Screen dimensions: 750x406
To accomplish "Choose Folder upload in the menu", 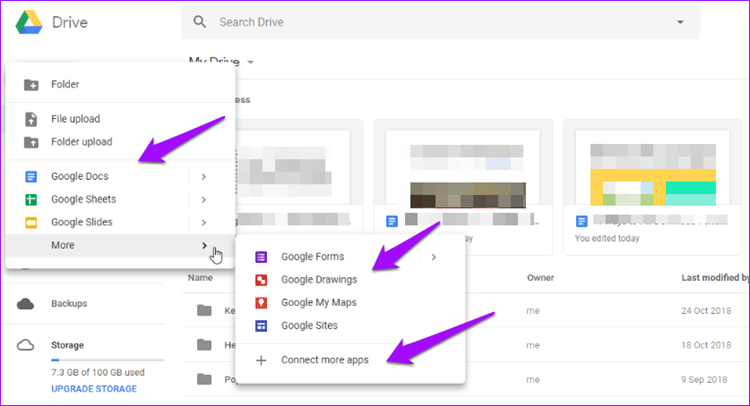I will pyautogui.click(x=121, y=142).
